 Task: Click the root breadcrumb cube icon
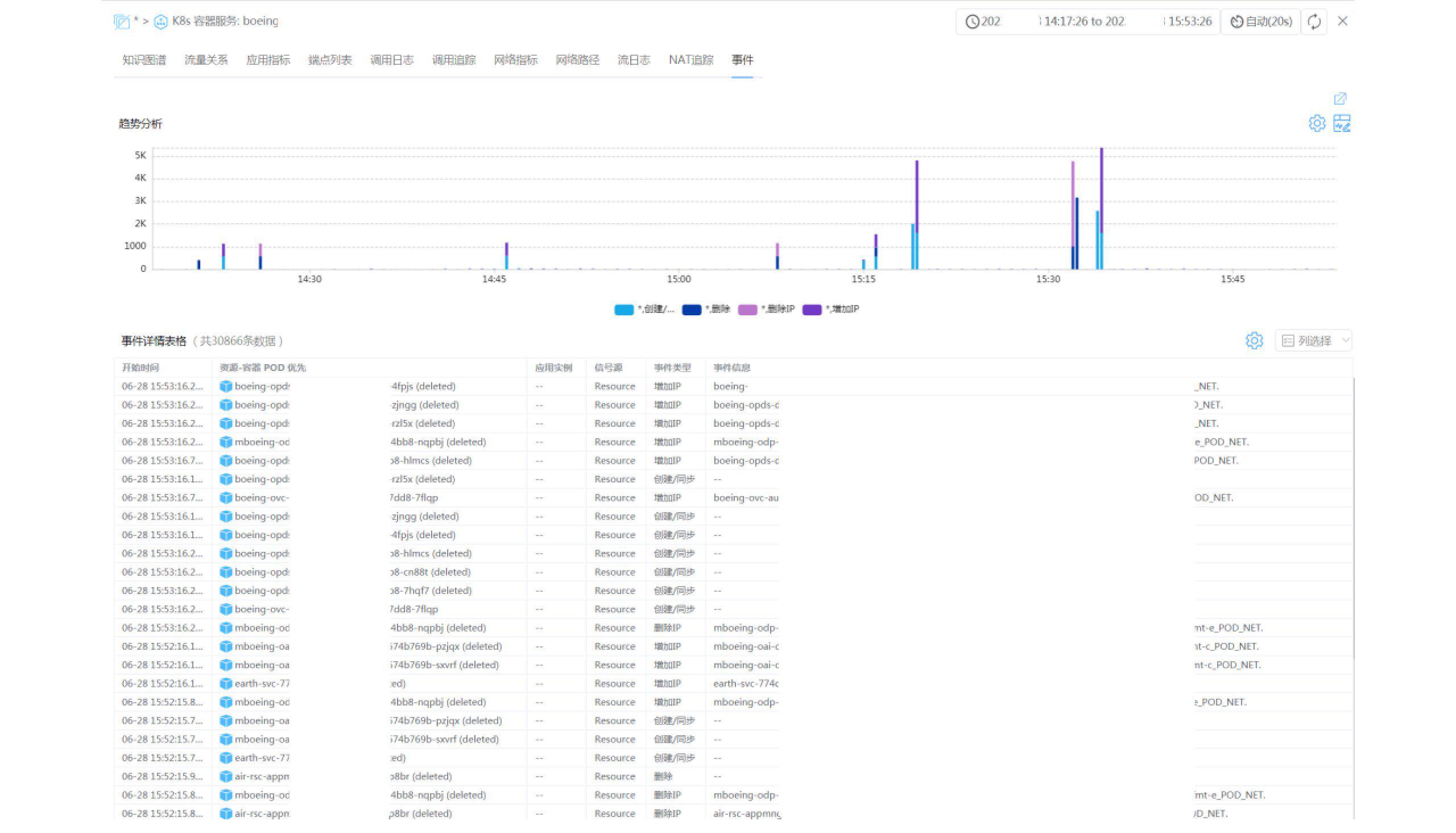pyautogui.click(x=121, y=22)
